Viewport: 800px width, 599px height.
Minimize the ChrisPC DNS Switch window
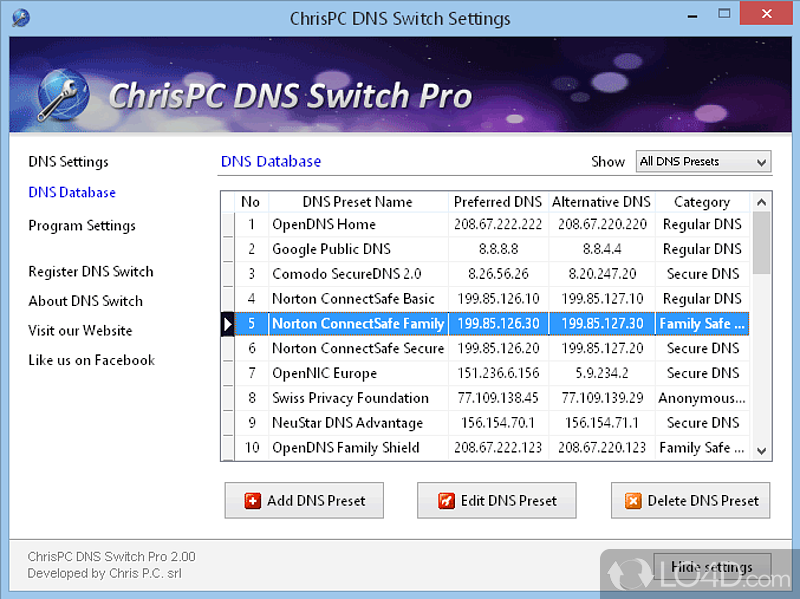[692, 15]
